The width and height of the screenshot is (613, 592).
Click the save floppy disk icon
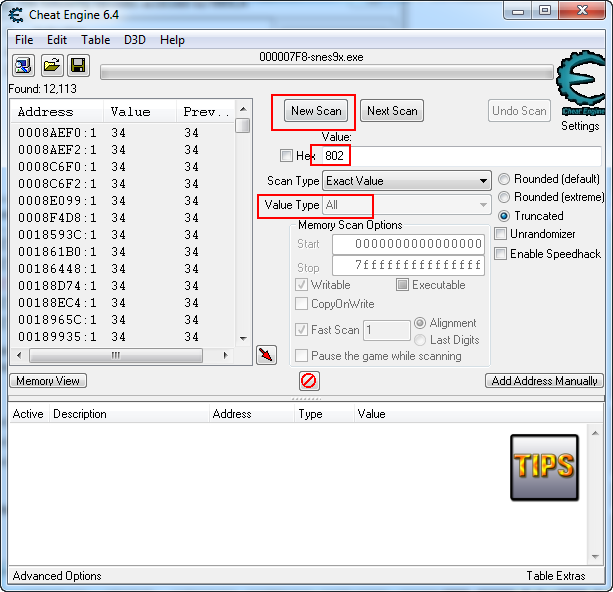[79, 65]
